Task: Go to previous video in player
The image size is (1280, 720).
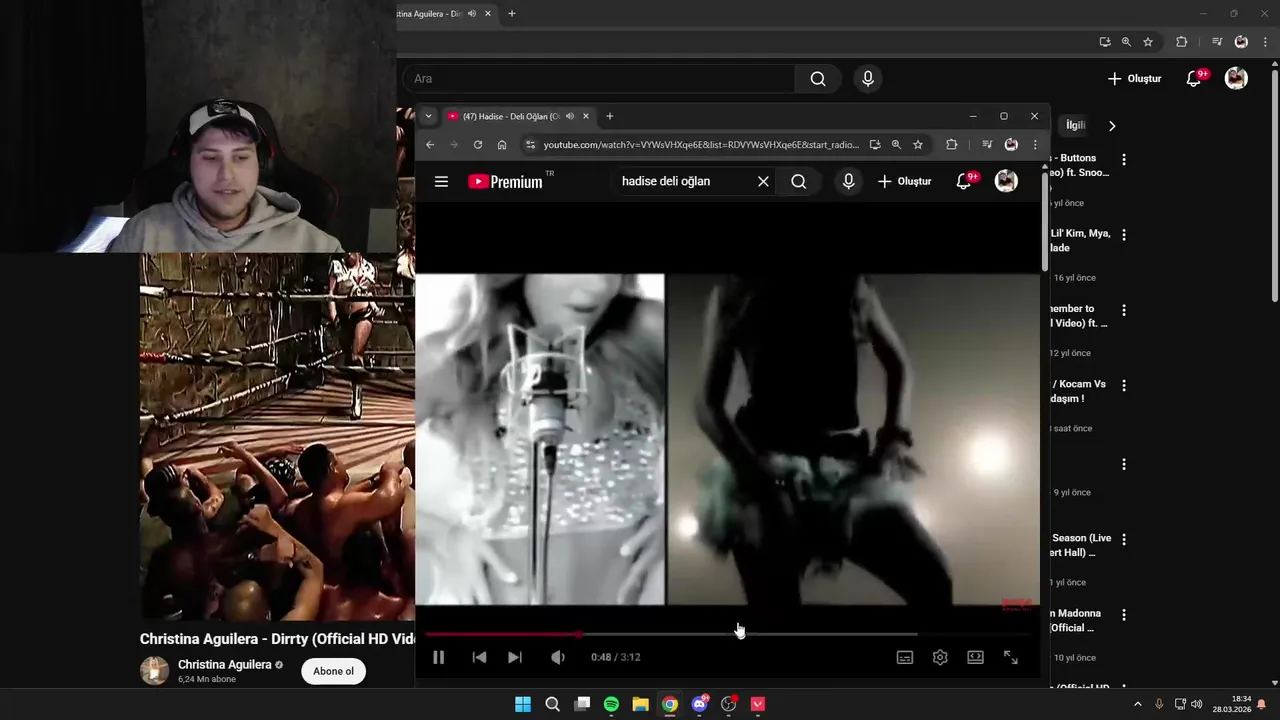Action: pyautogui.click(x=479, y=657)
